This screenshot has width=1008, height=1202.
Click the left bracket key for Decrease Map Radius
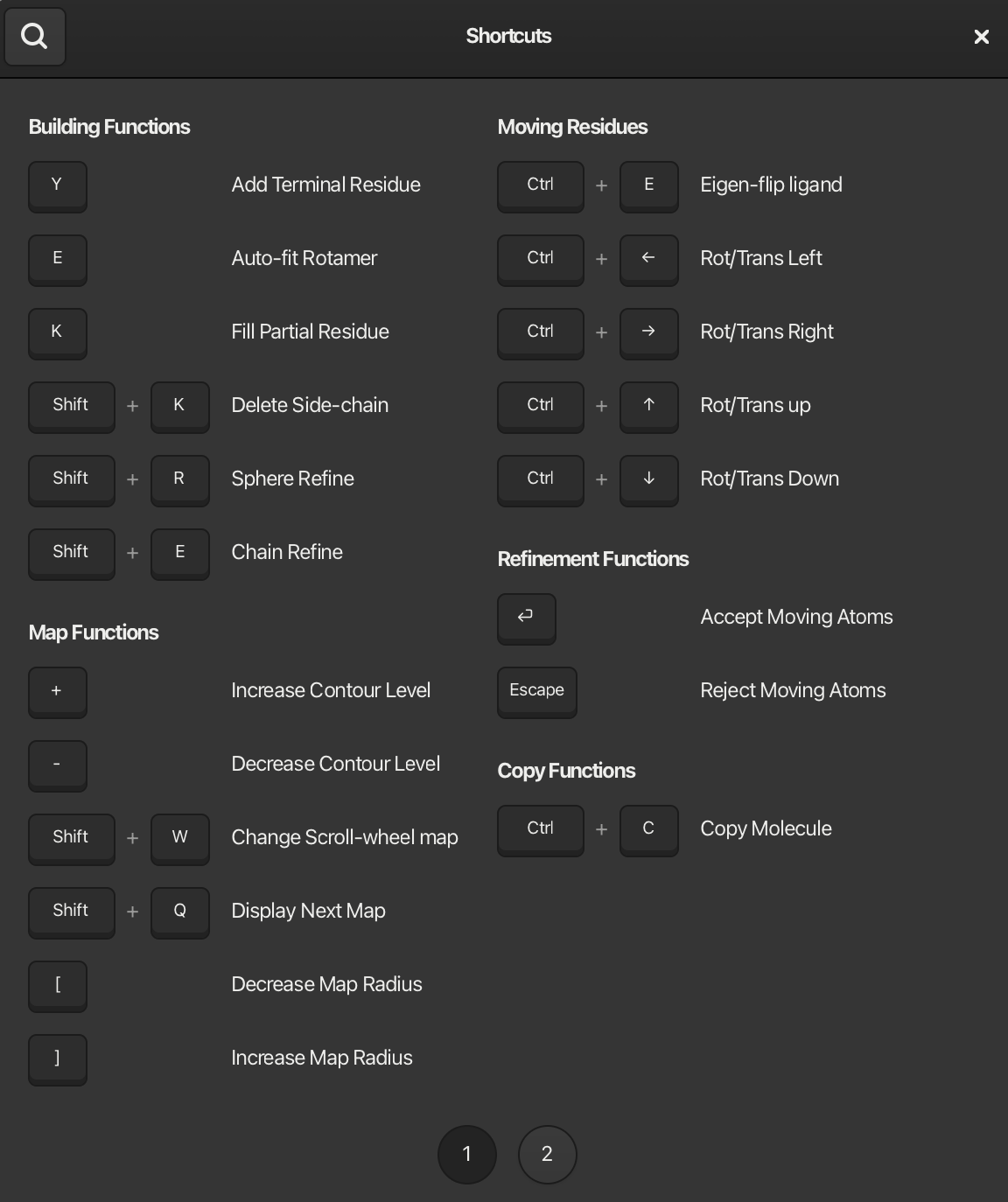click(58, 985)
